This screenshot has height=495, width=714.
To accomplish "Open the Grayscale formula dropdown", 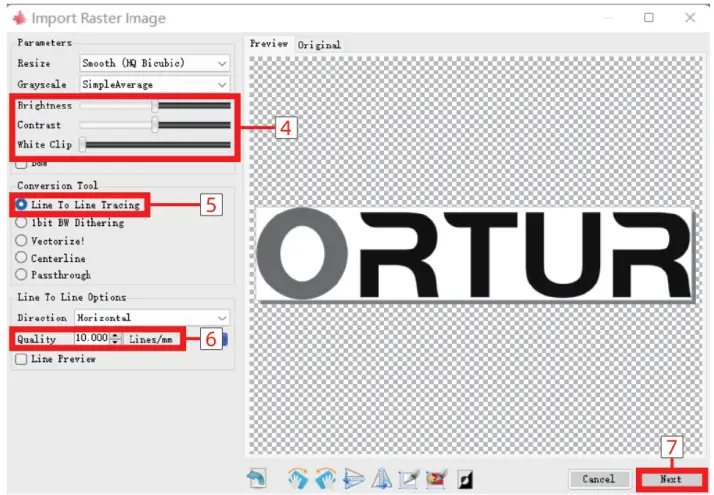I will pos(154,84).
